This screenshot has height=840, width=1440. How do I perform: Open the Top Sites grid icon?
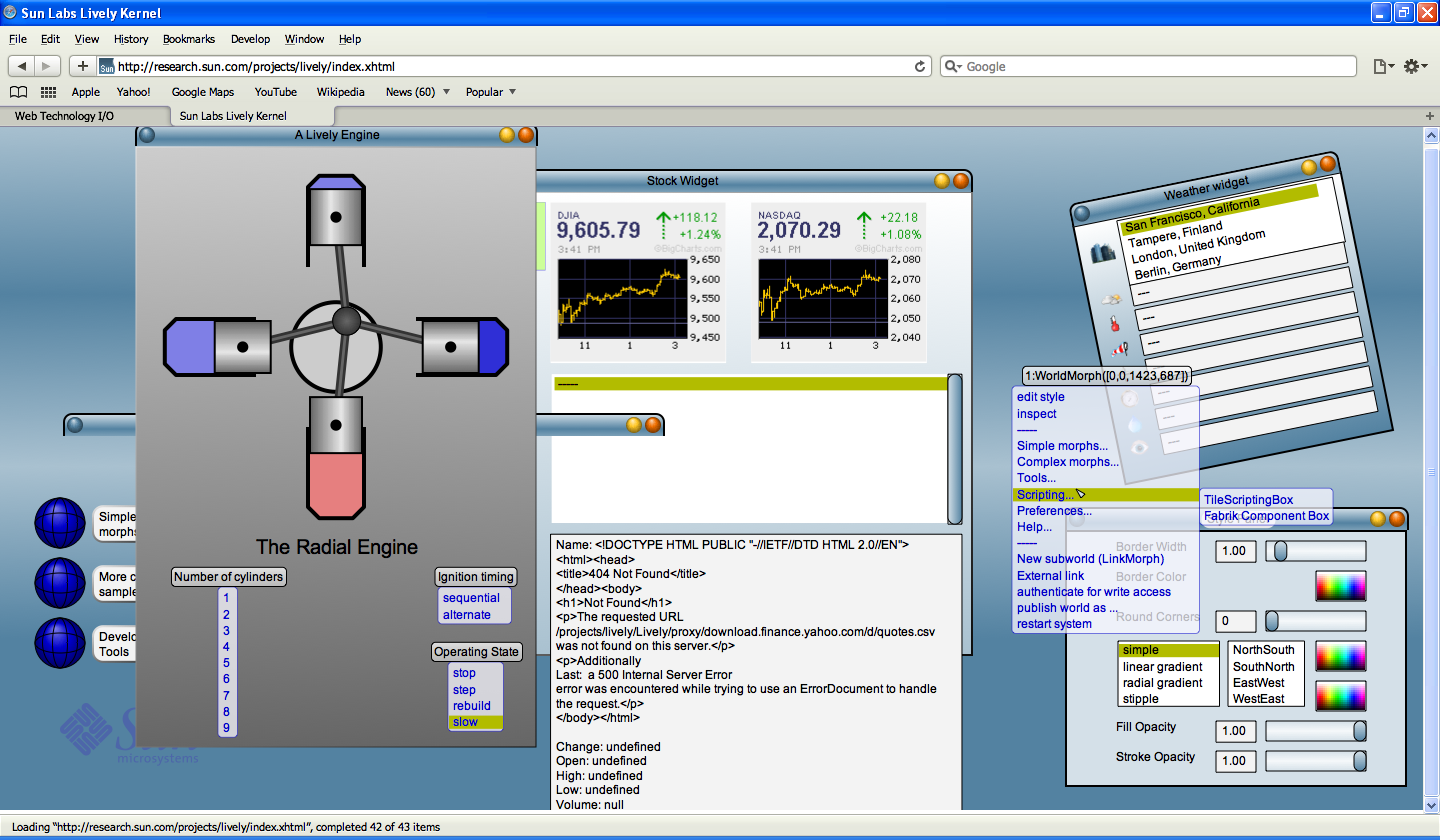click(x=48, y=92)
